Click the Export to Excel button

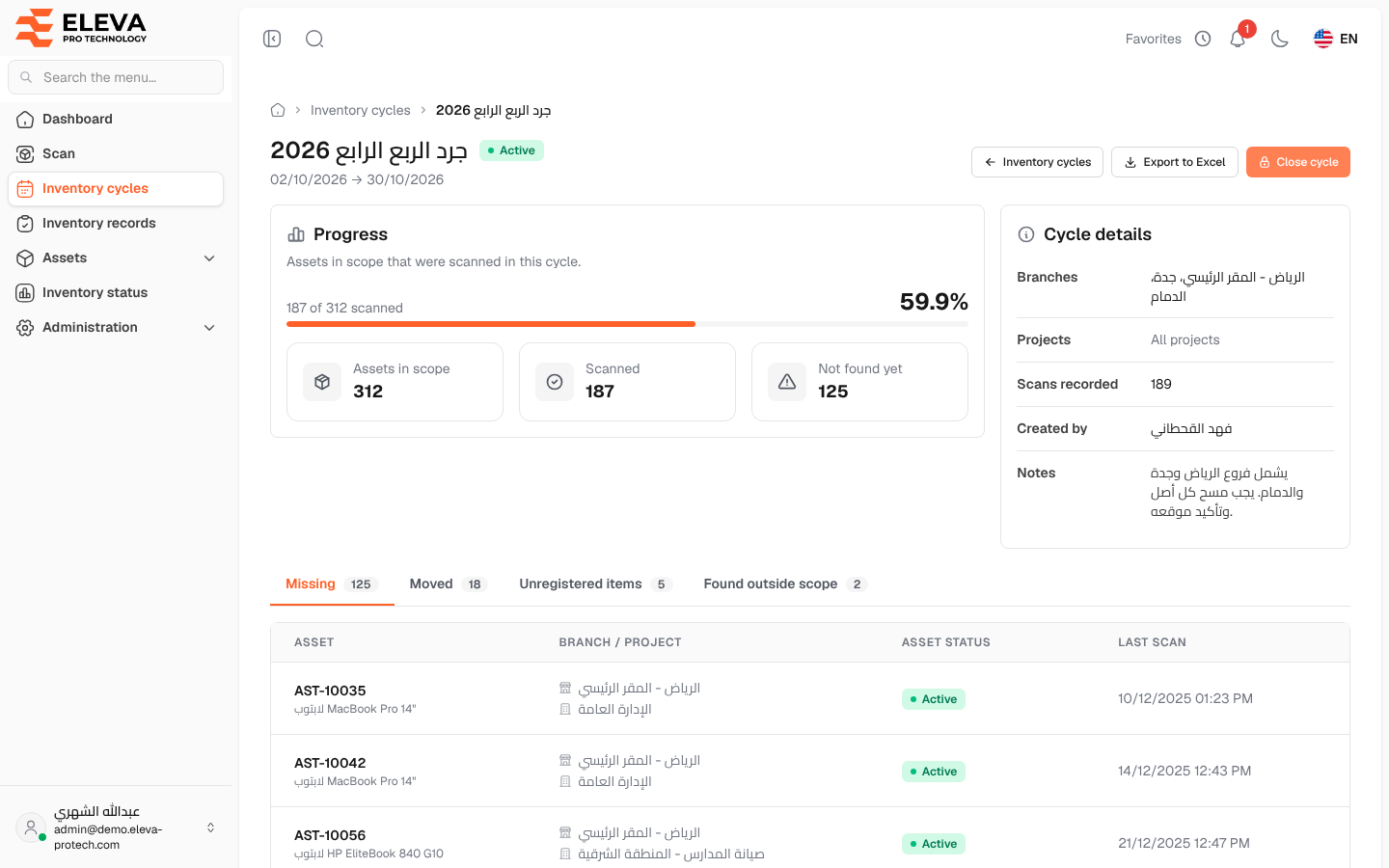tap(1175, 162)
